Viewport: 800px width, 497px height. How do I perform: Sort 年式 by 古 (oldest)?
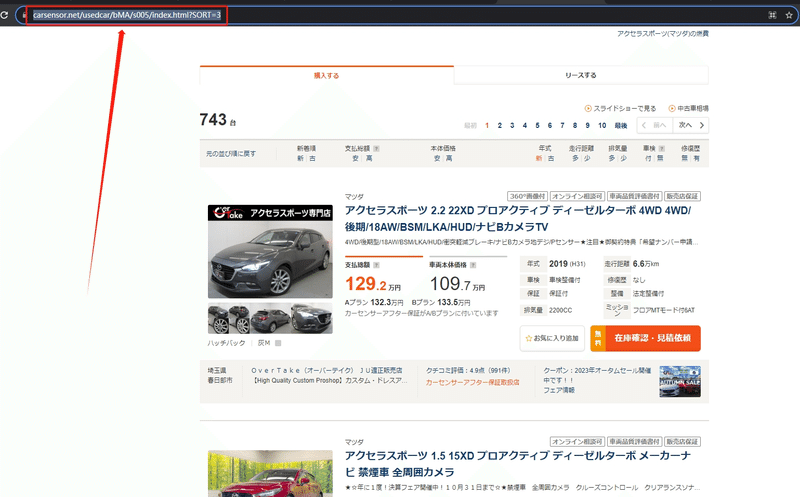point(551,159)
